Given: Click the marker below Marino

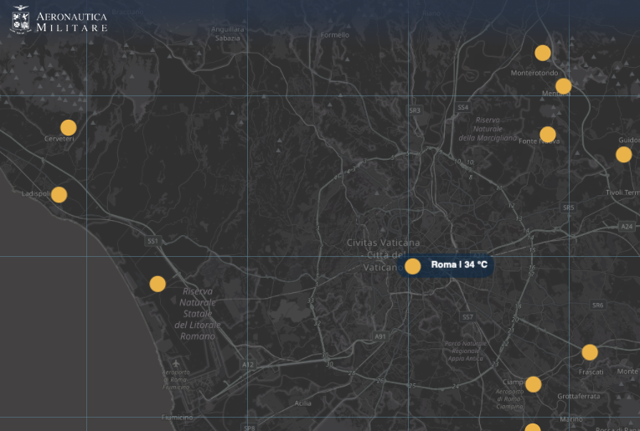Looking at the screenshot, I should [x=533, y=428].
